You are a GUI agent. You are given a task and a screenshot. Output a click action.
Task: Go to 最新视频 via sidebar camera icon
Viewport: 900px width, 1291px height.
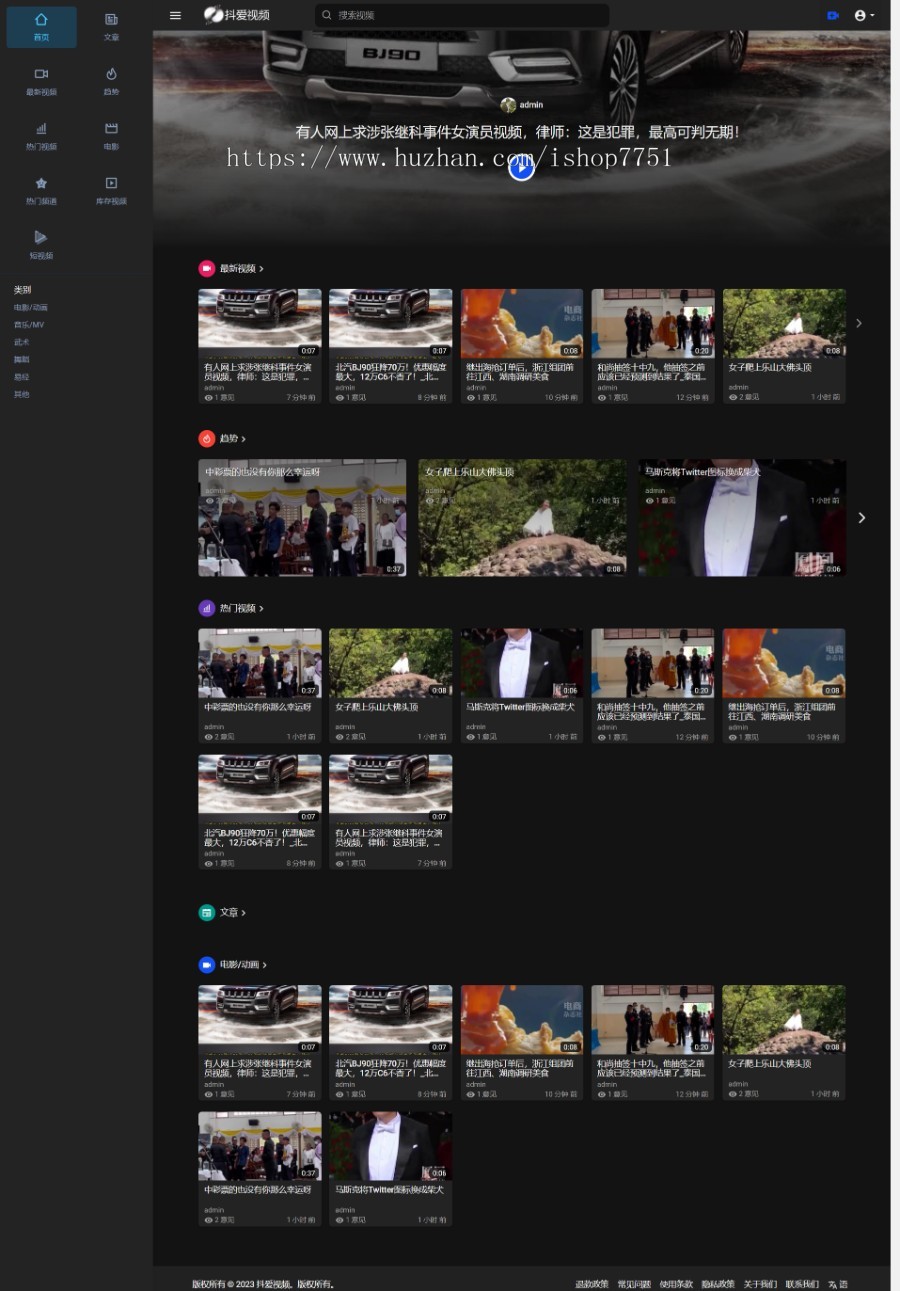(x=41, y=74)
